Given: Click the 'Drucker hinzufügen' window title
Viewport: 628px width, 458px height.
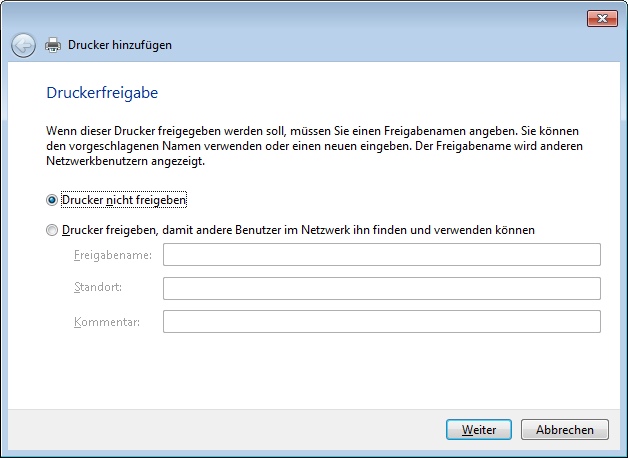Looking at the screenshot, I should [x=120, y=45].
